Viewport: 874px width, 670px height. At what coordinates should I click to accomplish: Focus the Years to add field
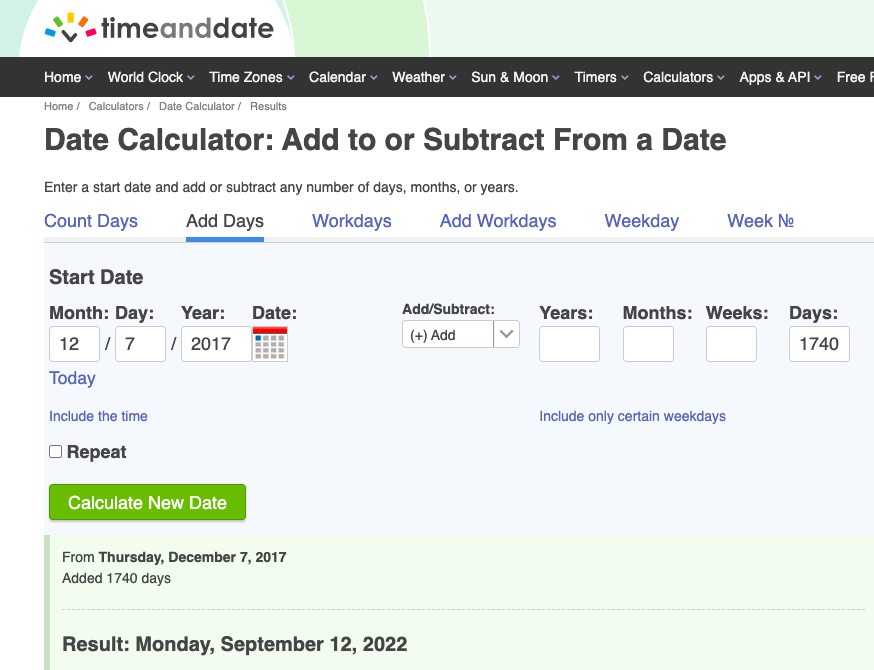click(569, 344)
